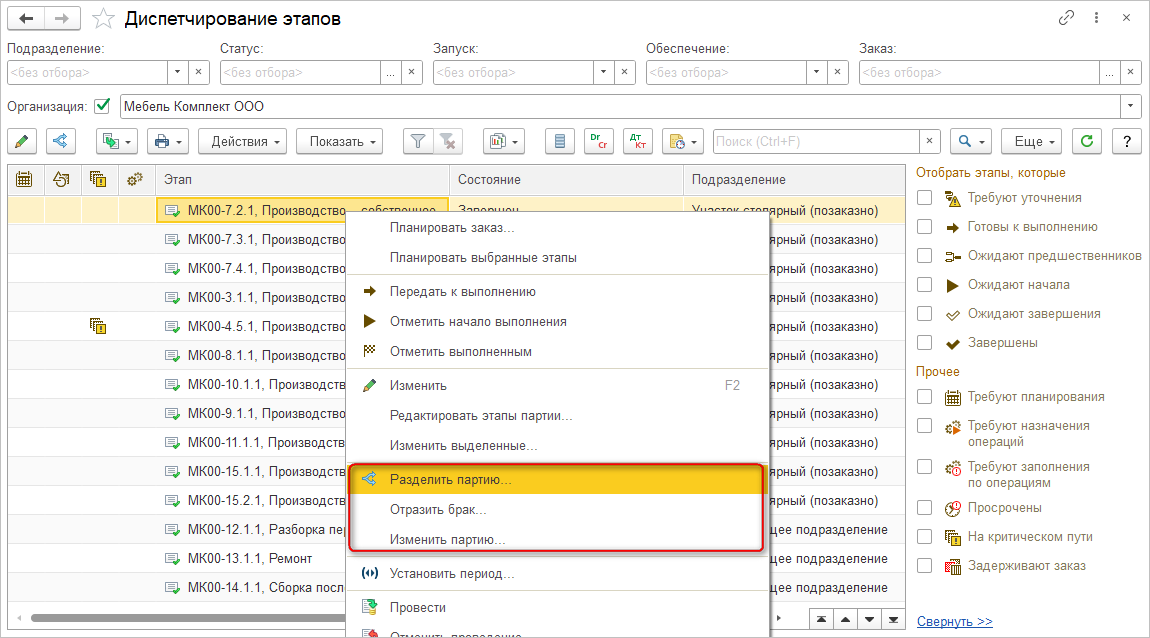The height and width of the screenshot is (638, 1150).
Task: Uncheck the Организация checkbox
Action: pyautogui.click(x=102, y=106)
